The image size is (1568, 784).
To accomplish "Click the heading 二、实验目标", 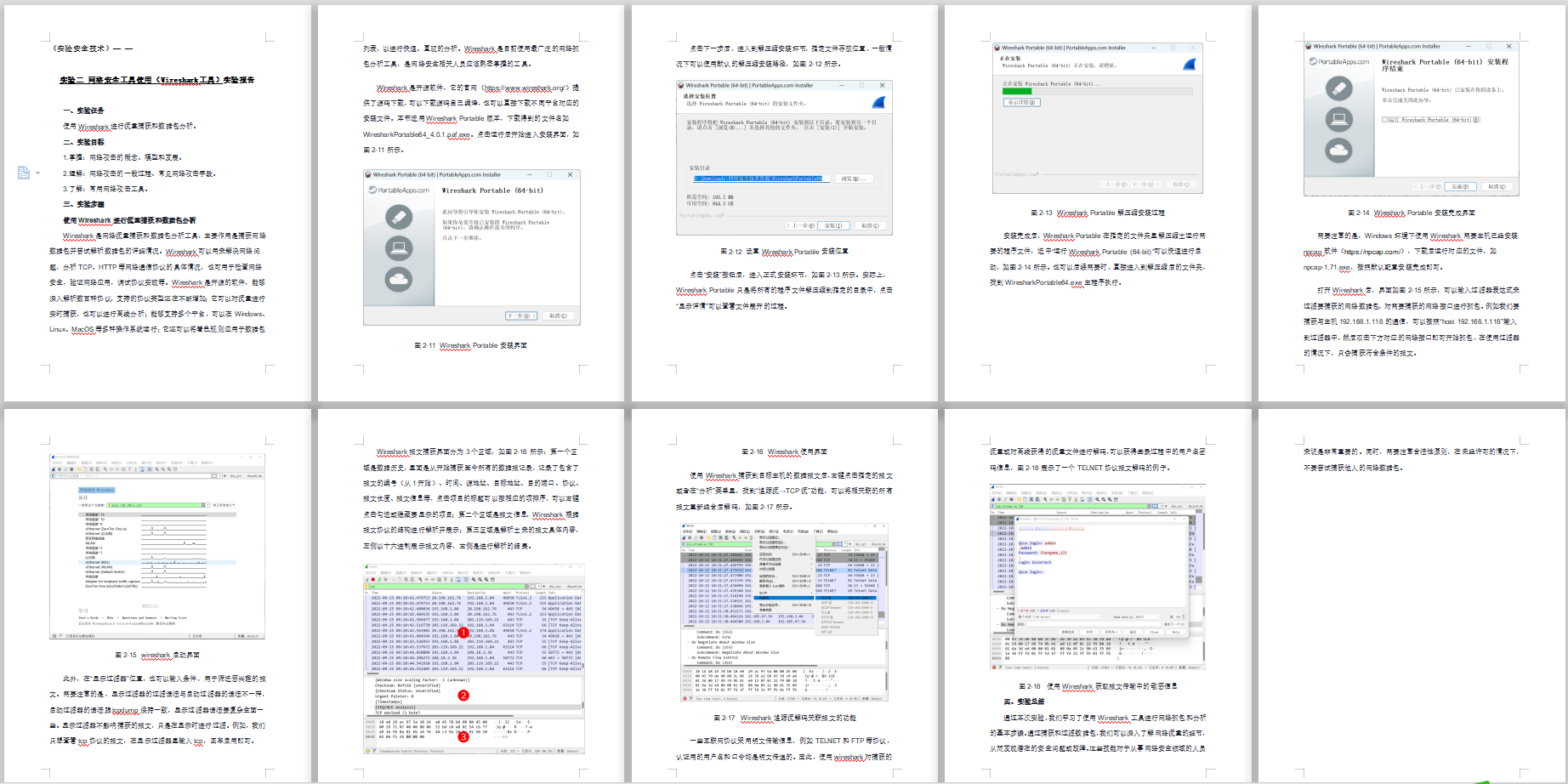I will tap(83, 142).
